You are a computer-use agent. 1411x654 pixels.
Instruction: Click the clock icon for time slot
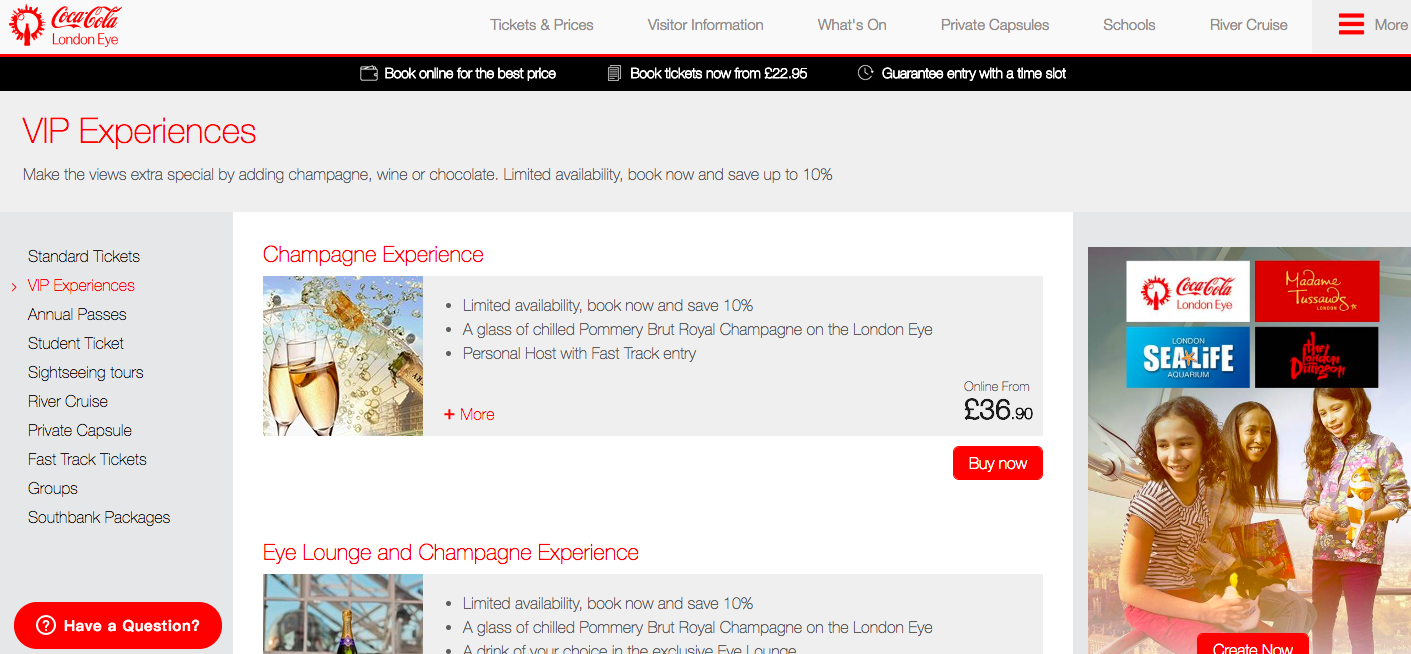point(865,73)
